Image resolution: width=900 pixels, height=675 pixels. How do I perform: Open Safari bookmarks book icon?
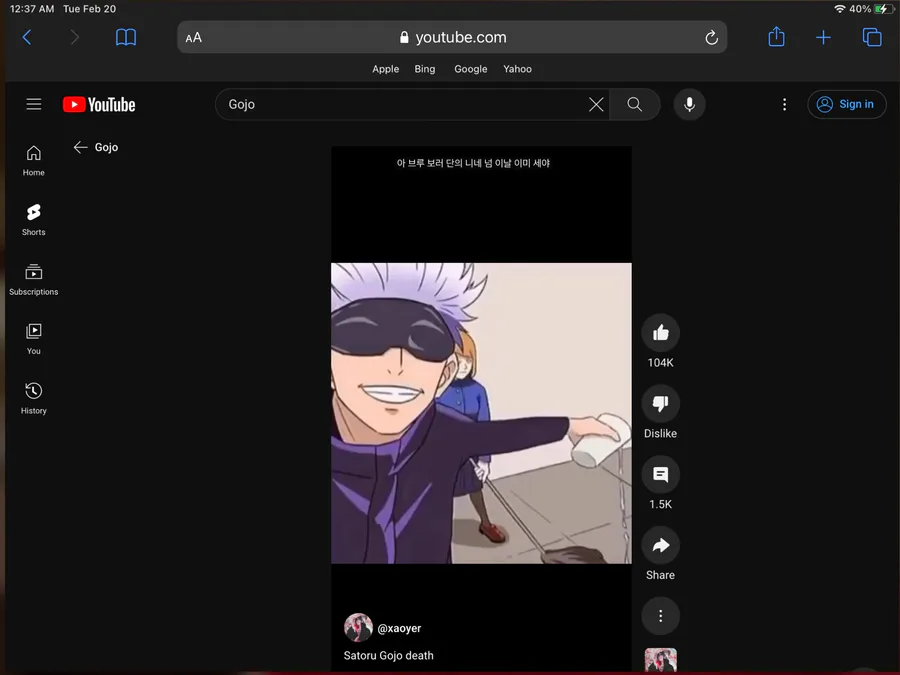pyautogui.click(x=126, y=37)
